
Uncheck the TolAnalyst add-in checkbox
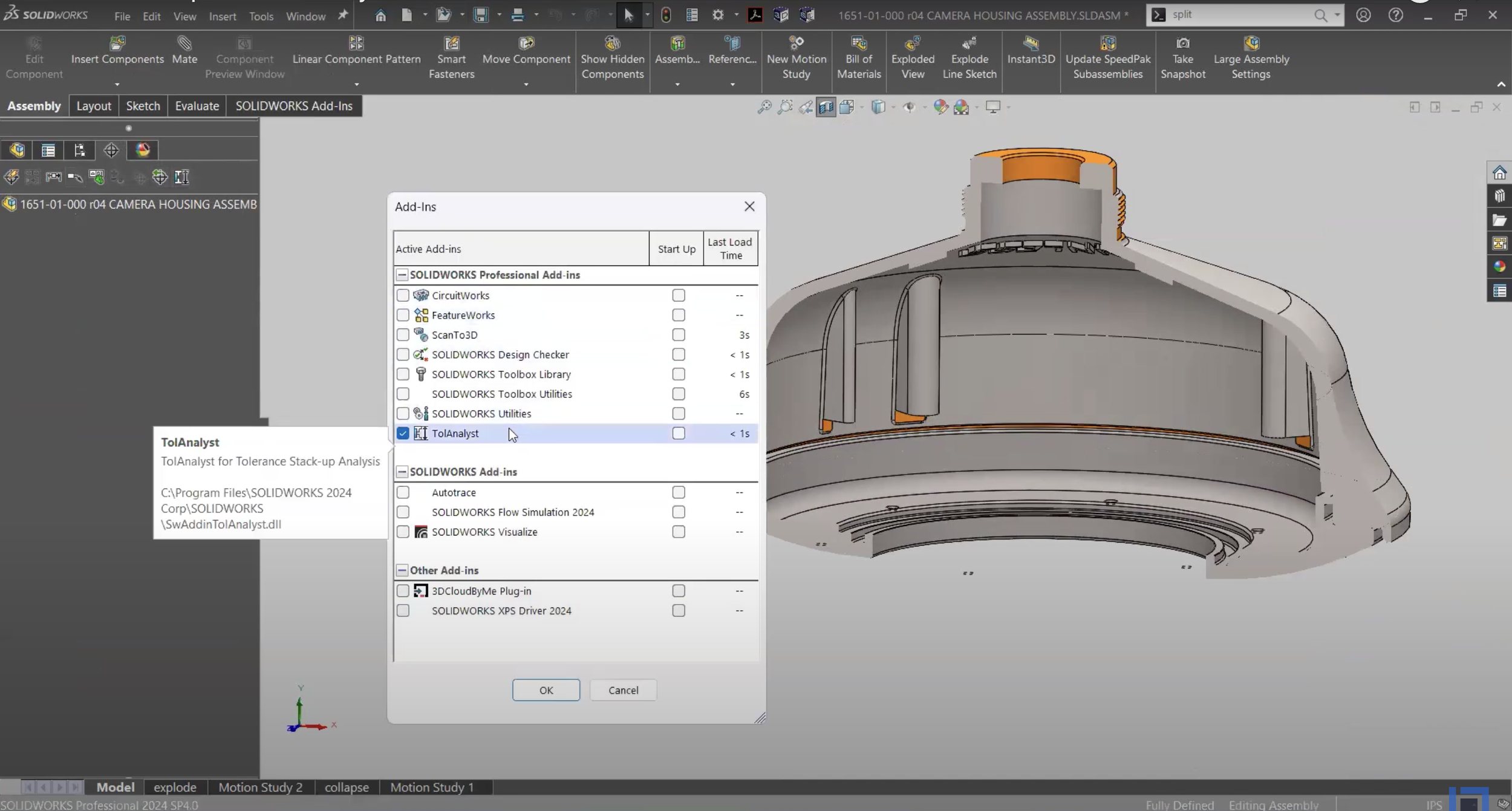pyautogui.click(x=403, y=434)
